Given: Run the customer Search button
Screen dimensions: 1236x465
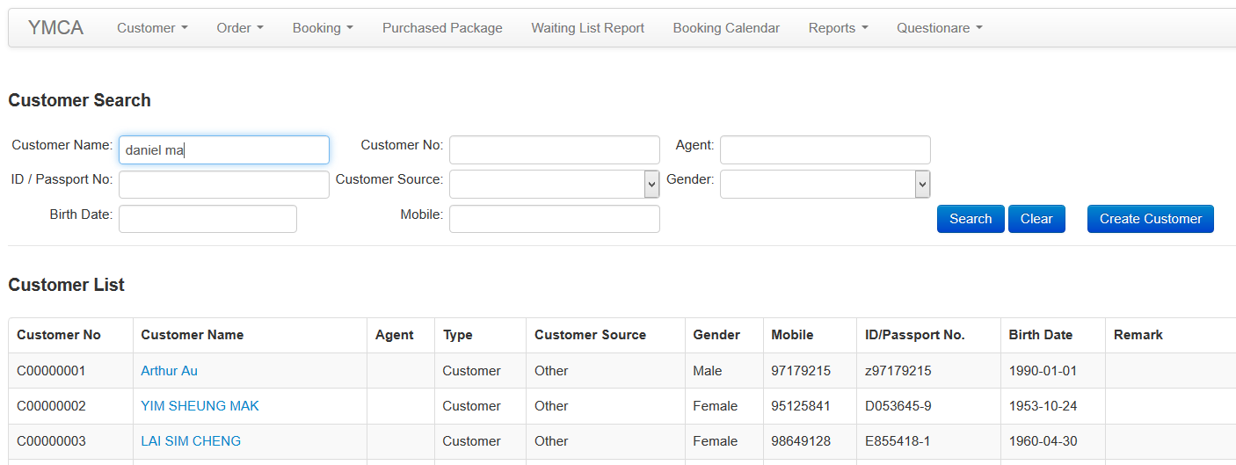Looking at the screenshot, I should point(970,219).
